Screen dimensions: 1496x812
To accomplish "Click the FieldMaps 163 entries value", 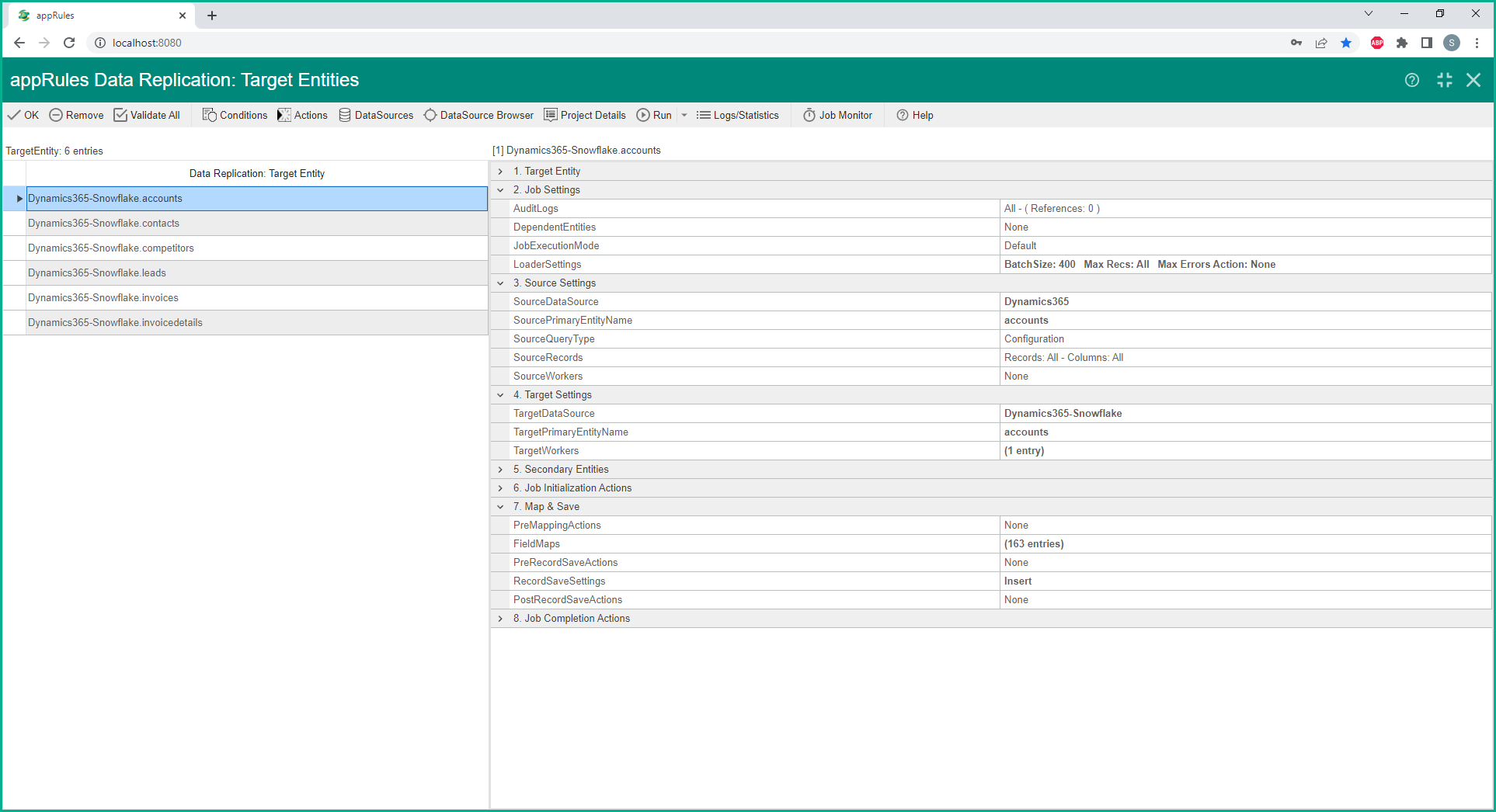I will 1033,544.
